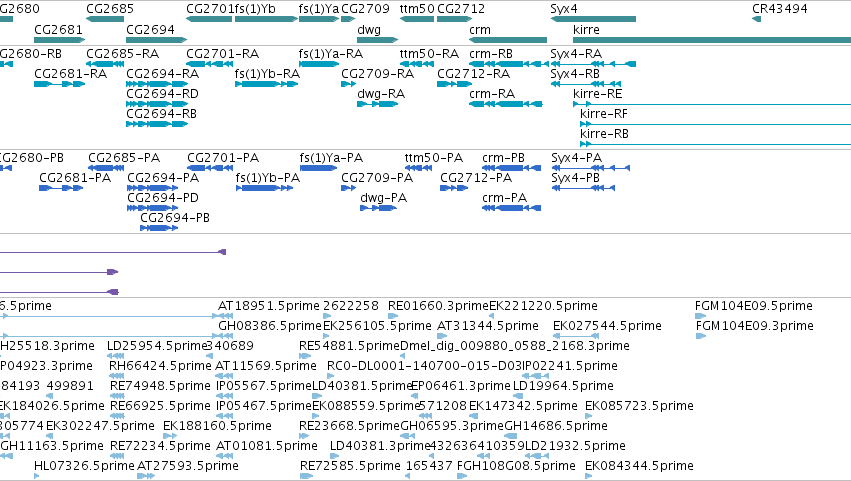This screenshot has height=481, width=851.
Task: Click the 'CR43494' gene label
Action: [x=779, y=9]
